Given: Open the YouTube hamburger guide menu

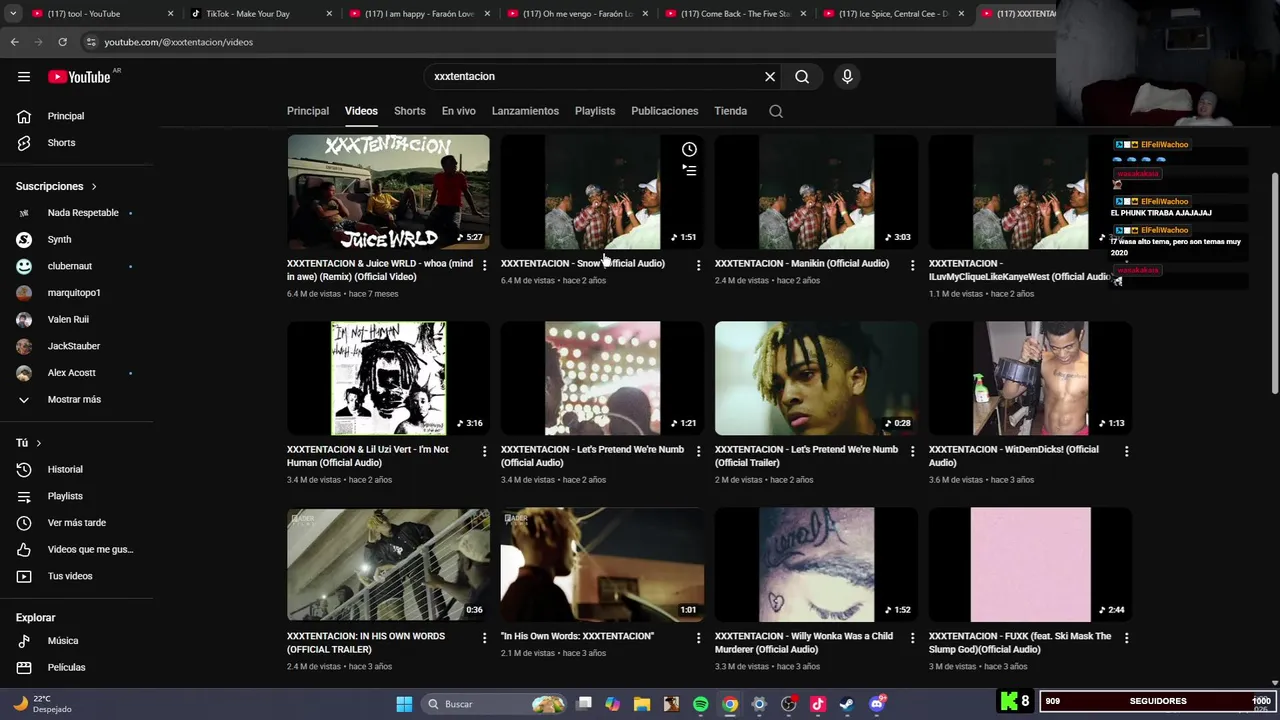Looking at the screenshot, I should tap(24, 77).
